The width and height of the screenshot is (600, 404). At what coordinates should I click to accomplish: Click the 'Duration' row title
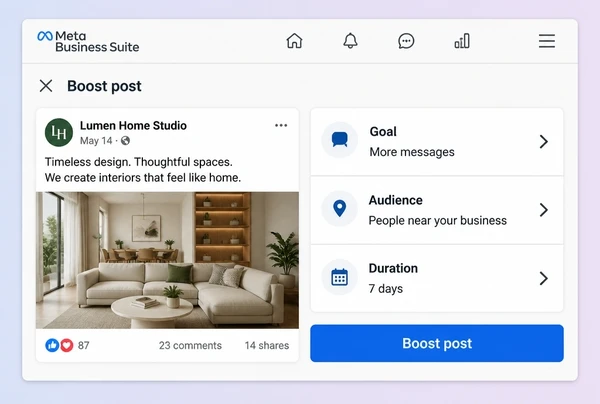(x=393, y=268)
